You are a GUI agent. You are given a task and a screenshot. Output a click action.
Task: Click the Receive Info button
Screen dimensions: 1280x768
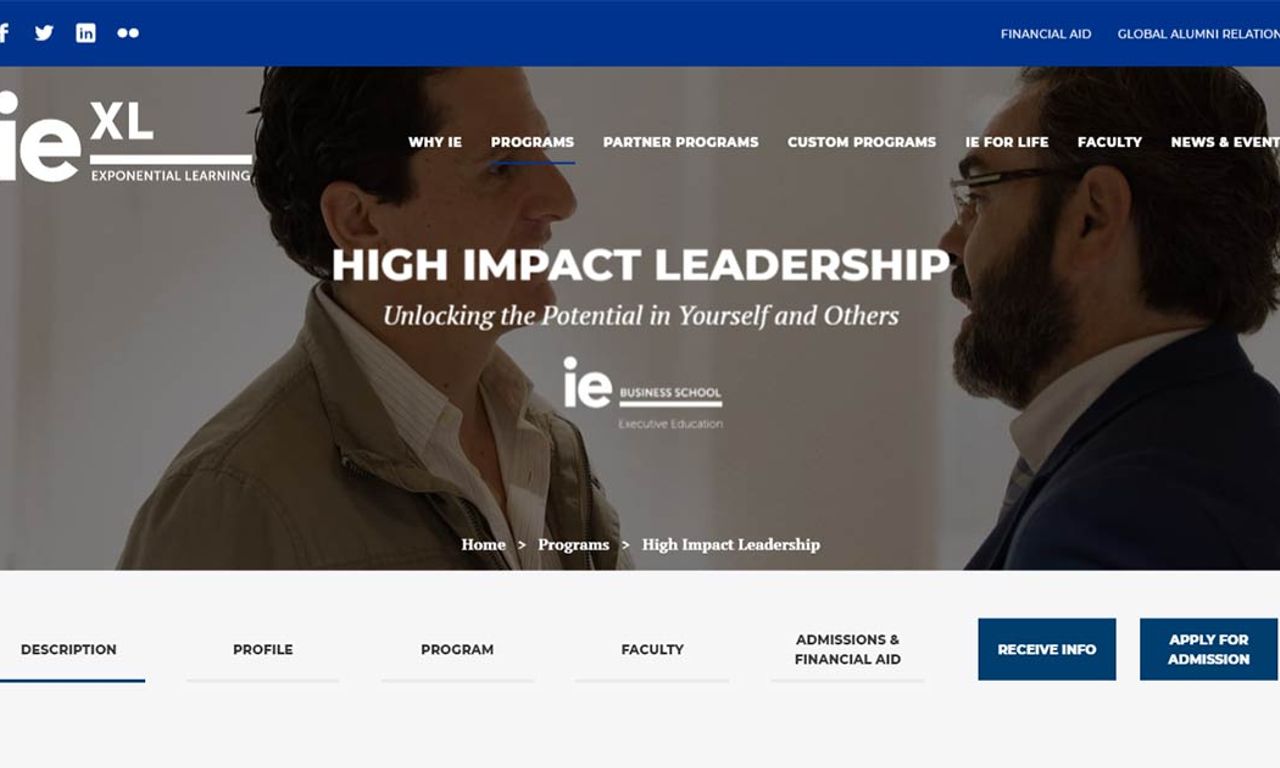pos(1047,649)
